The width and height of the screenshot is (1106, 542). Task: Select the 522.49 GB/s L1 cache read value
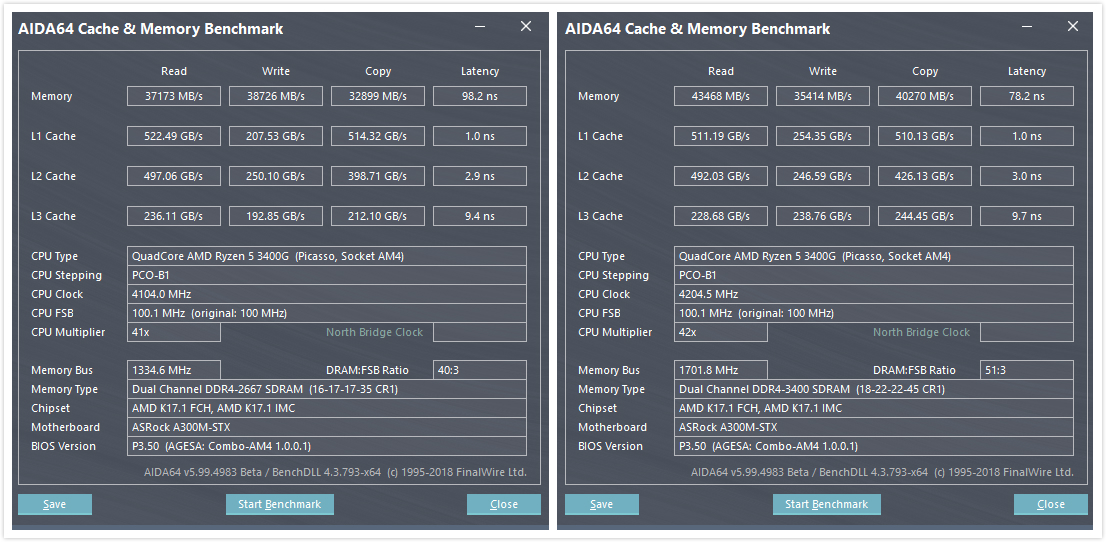pyautogui.click(x=174, y=136)
